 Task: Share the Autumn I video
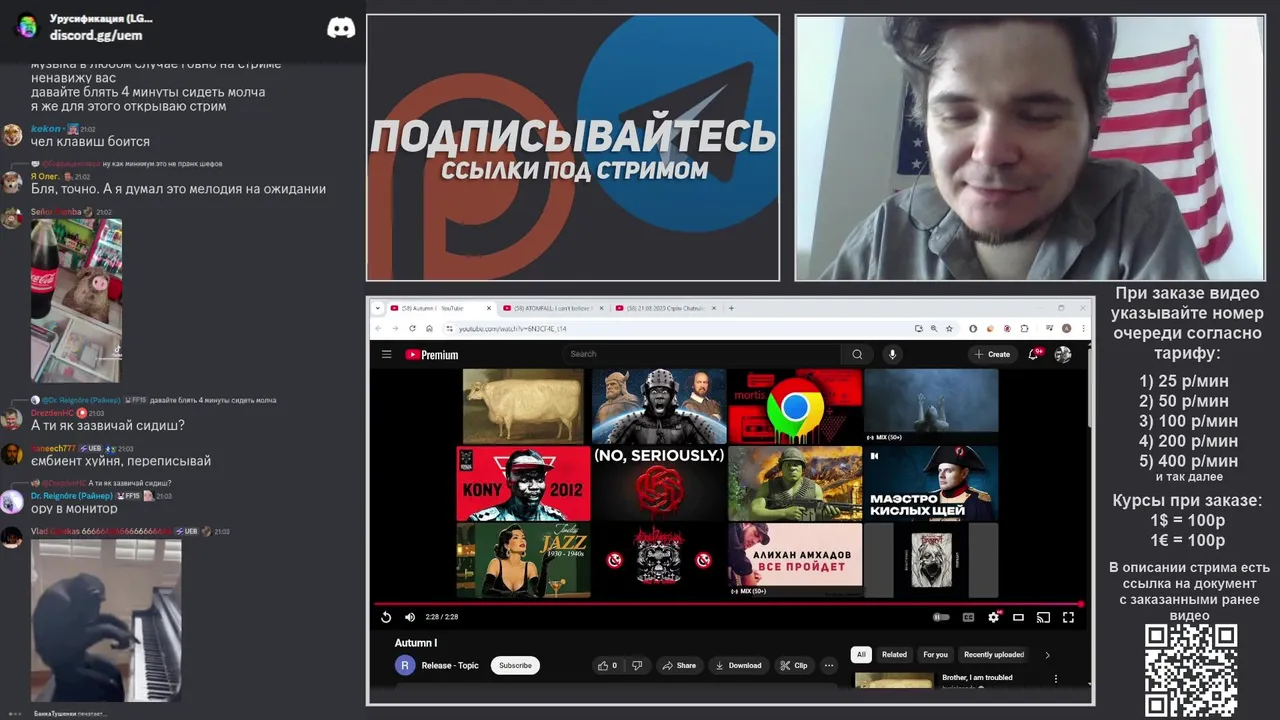click(679, 665)
